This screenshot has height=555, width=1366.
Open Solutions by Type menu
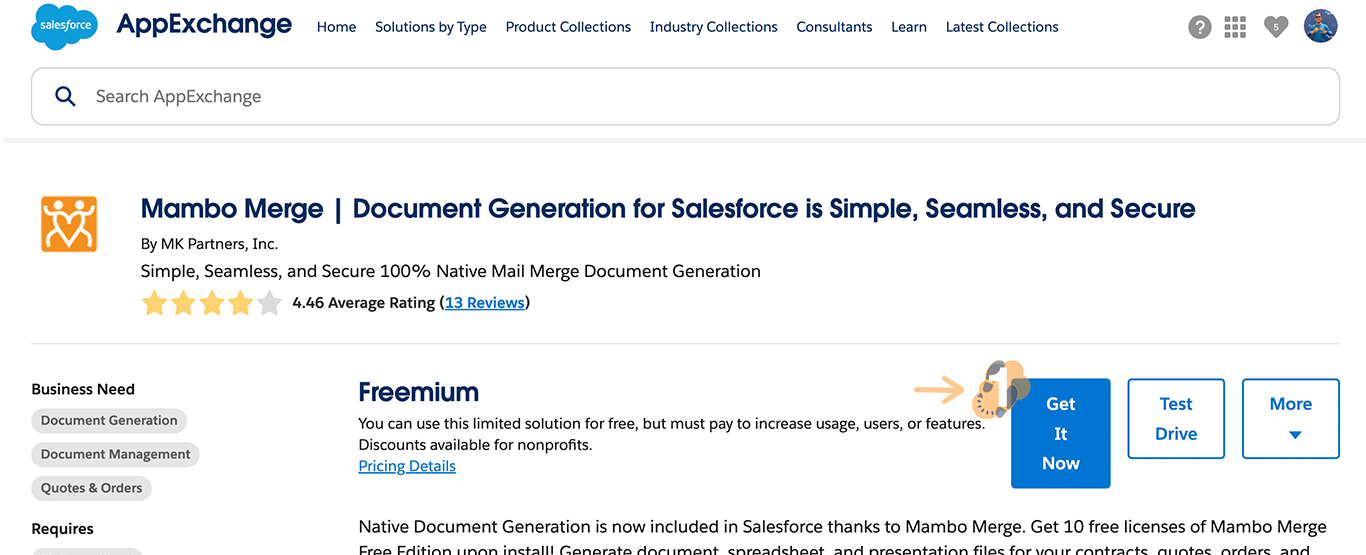430,27
